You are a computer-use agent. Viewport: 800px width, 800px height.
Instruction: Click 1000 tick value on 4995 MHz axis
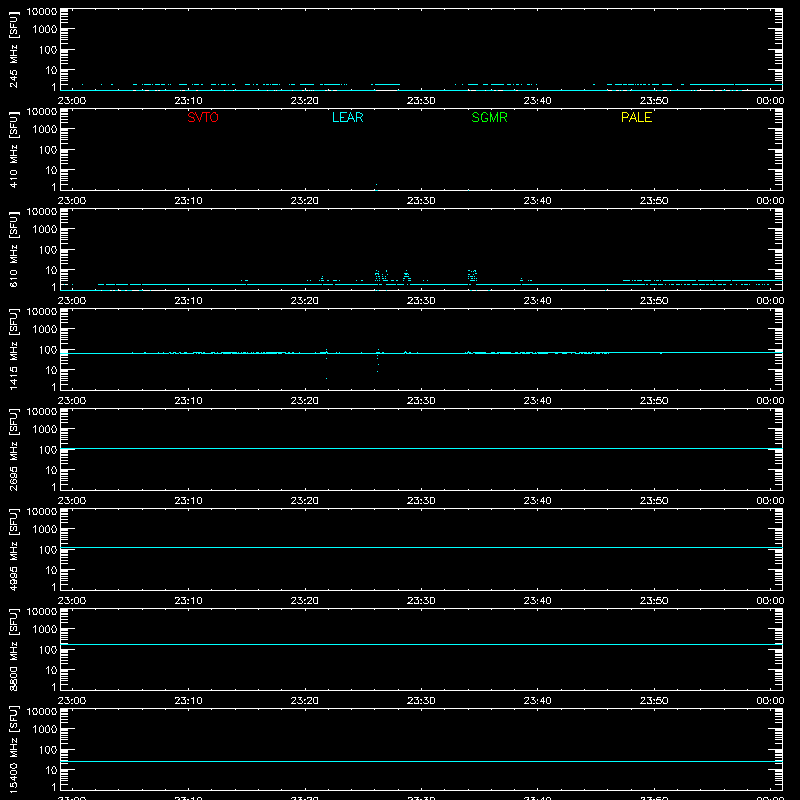[45, 529]
